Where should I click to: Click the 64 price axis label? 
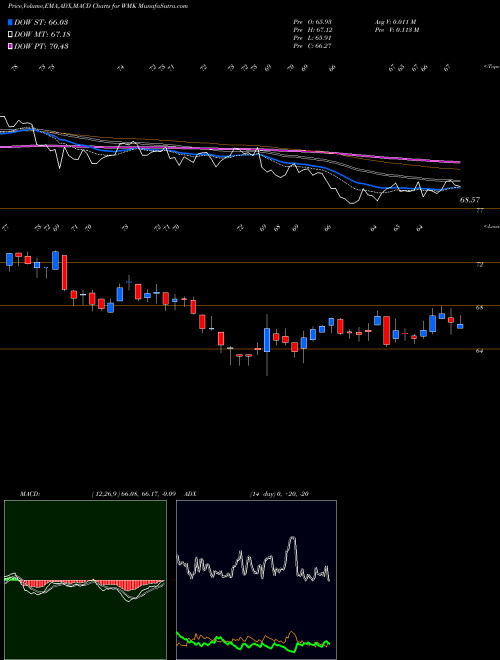[x=479, y=351]
